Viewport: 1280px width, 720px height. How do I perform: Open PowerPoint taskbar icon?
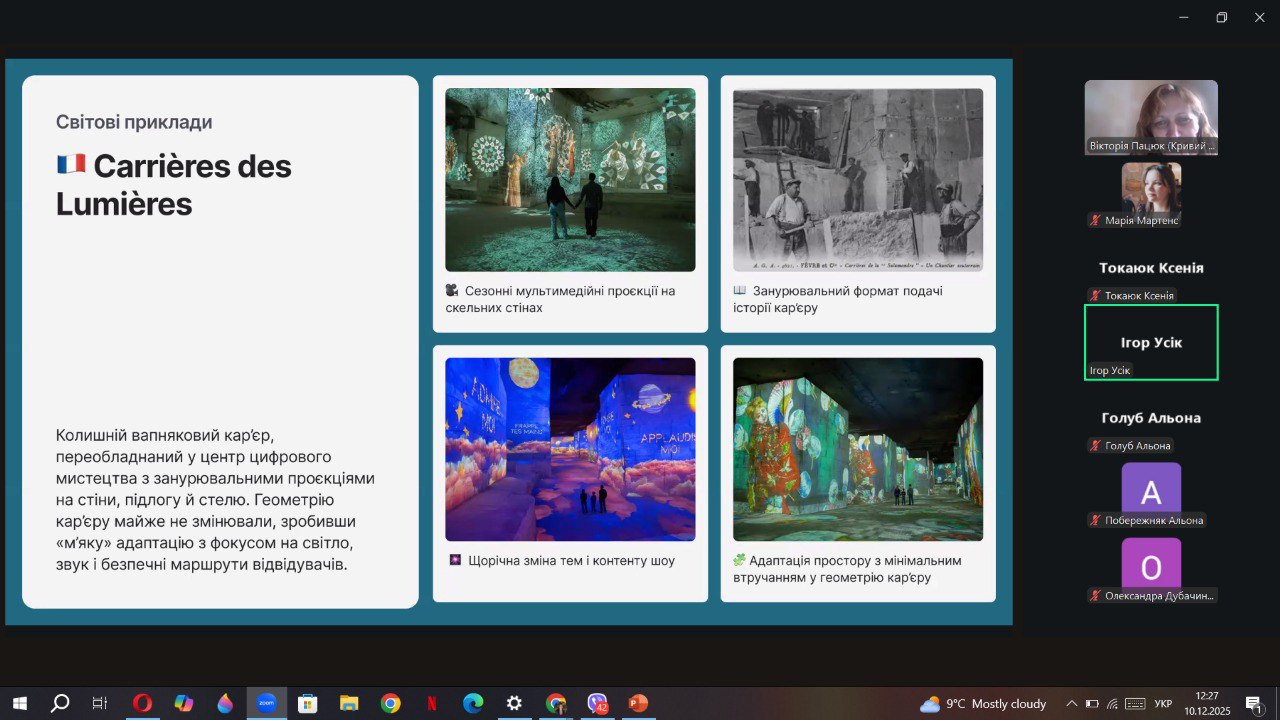click(638, 703)
